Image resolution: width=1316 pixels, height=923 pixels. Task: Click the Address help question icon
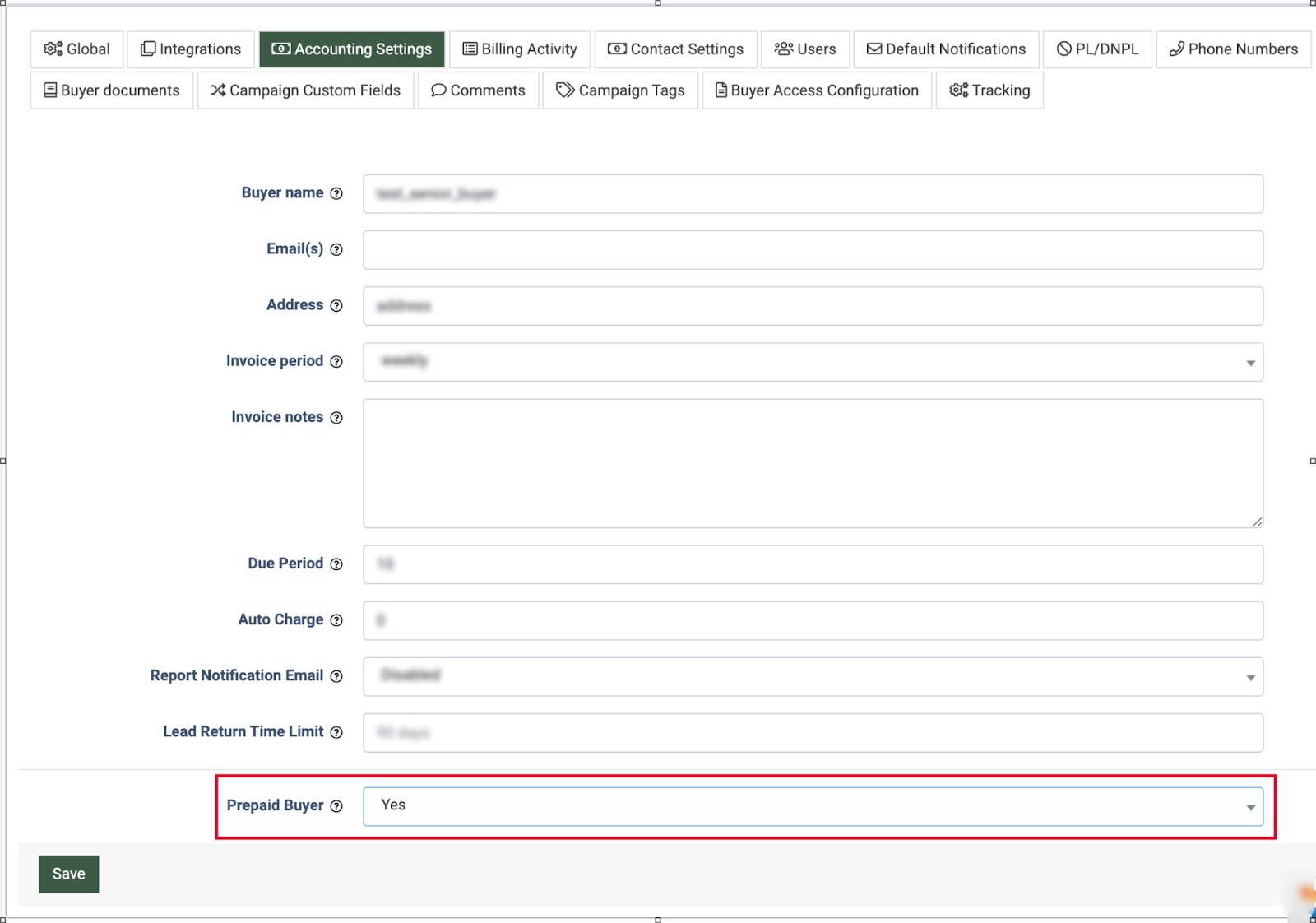pos(336,305)
